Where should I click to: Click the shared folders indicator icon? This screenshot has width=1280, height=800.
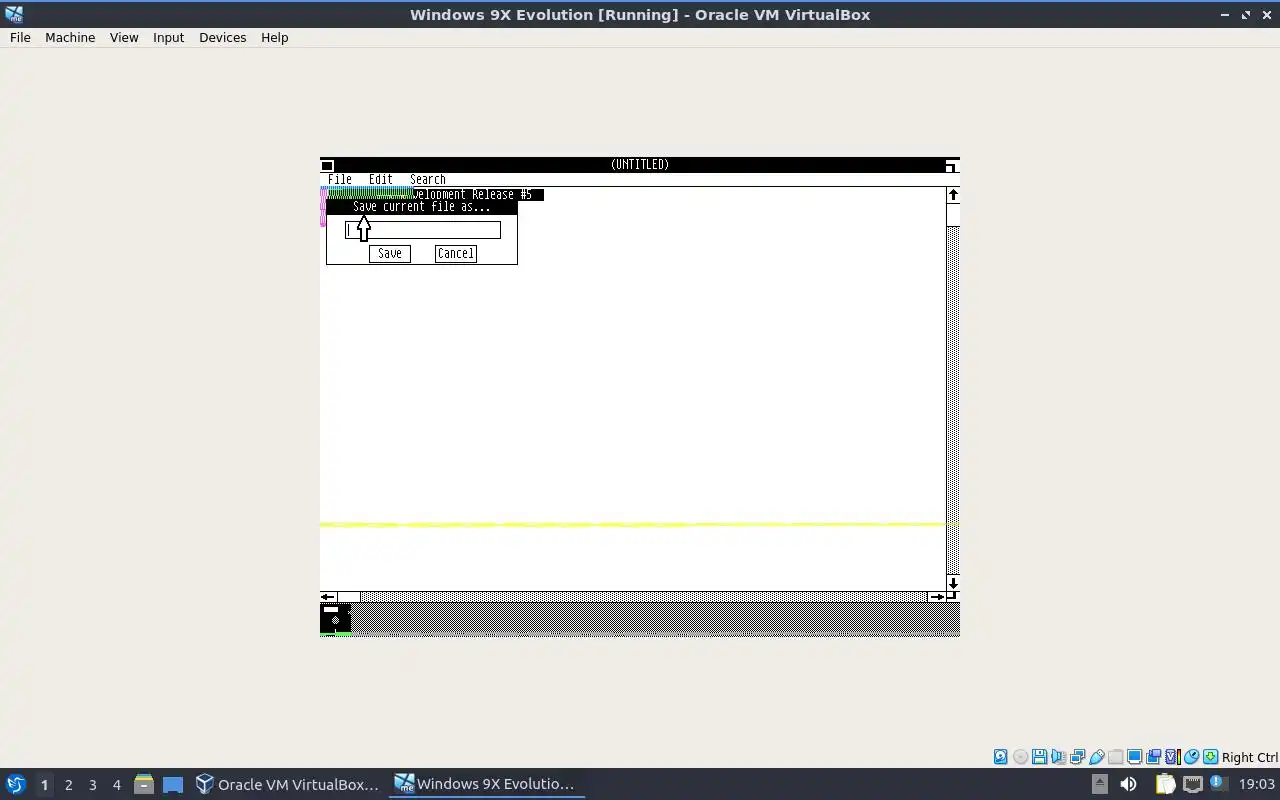click(x=1116, y=757)
